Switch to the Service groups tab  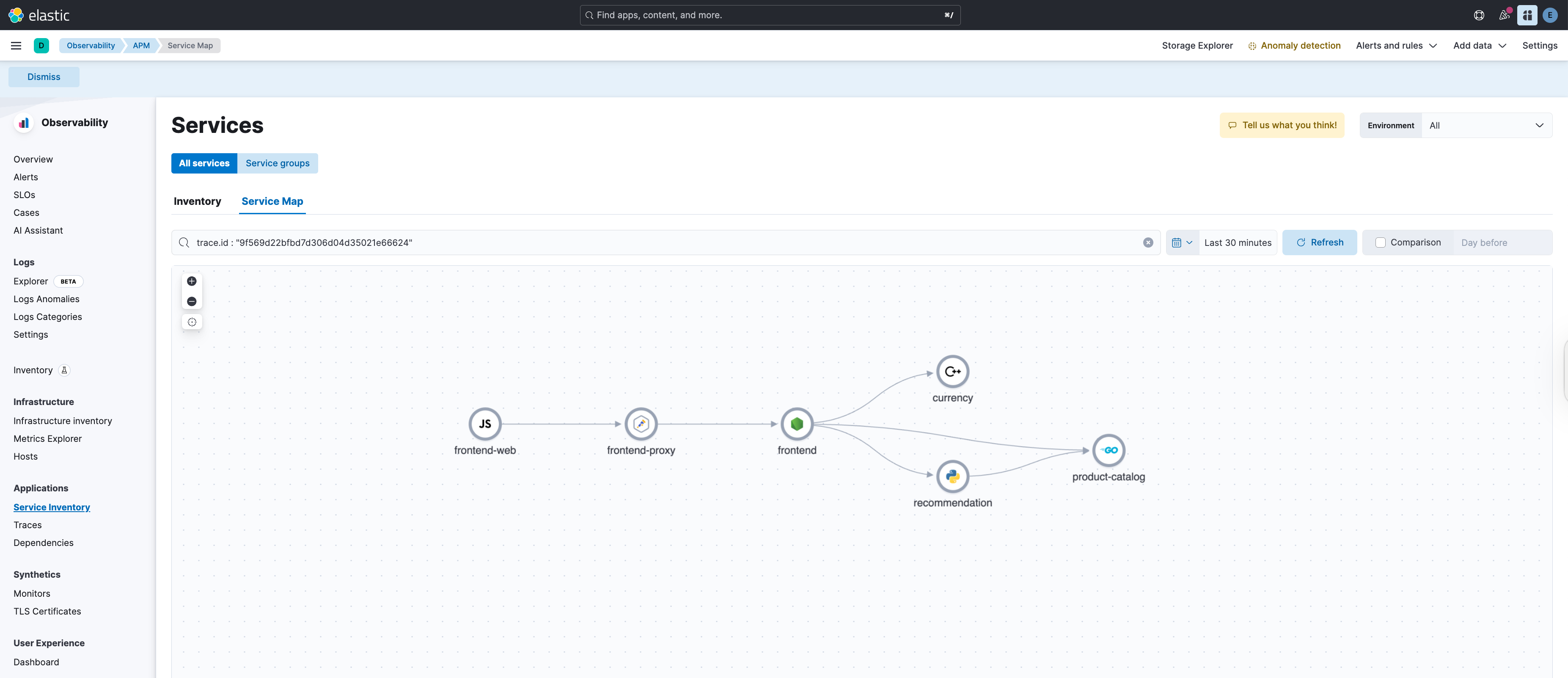point(277,163)
